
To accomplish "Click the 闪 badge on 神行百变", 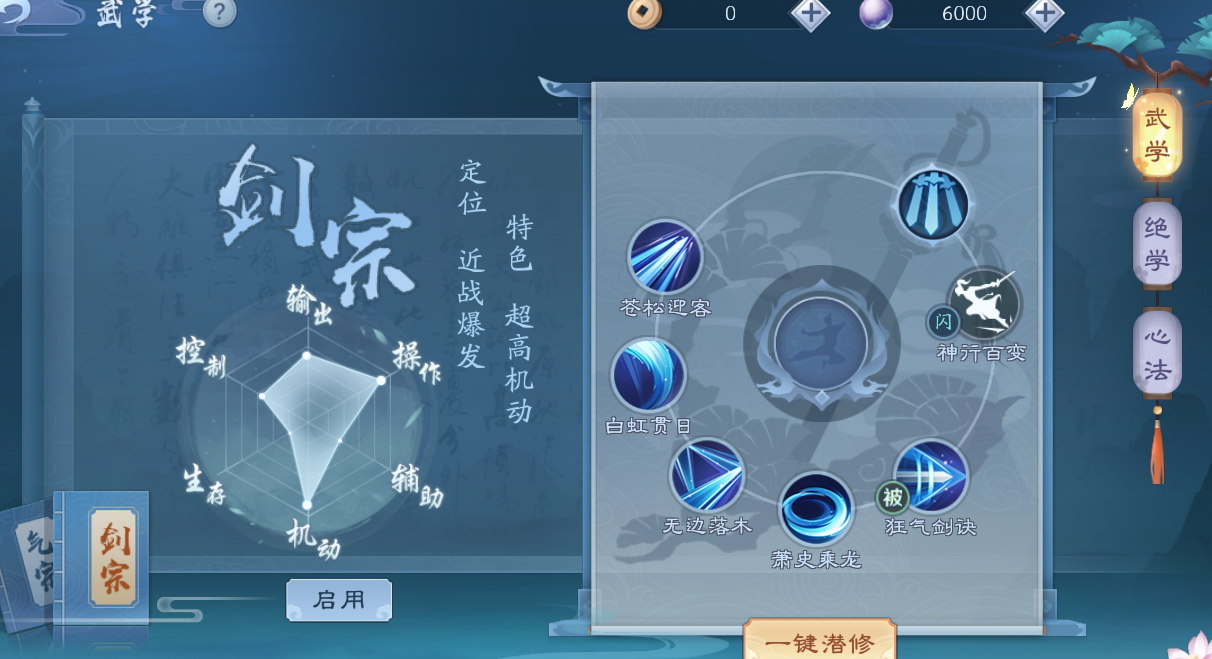I will coord(943,322).
